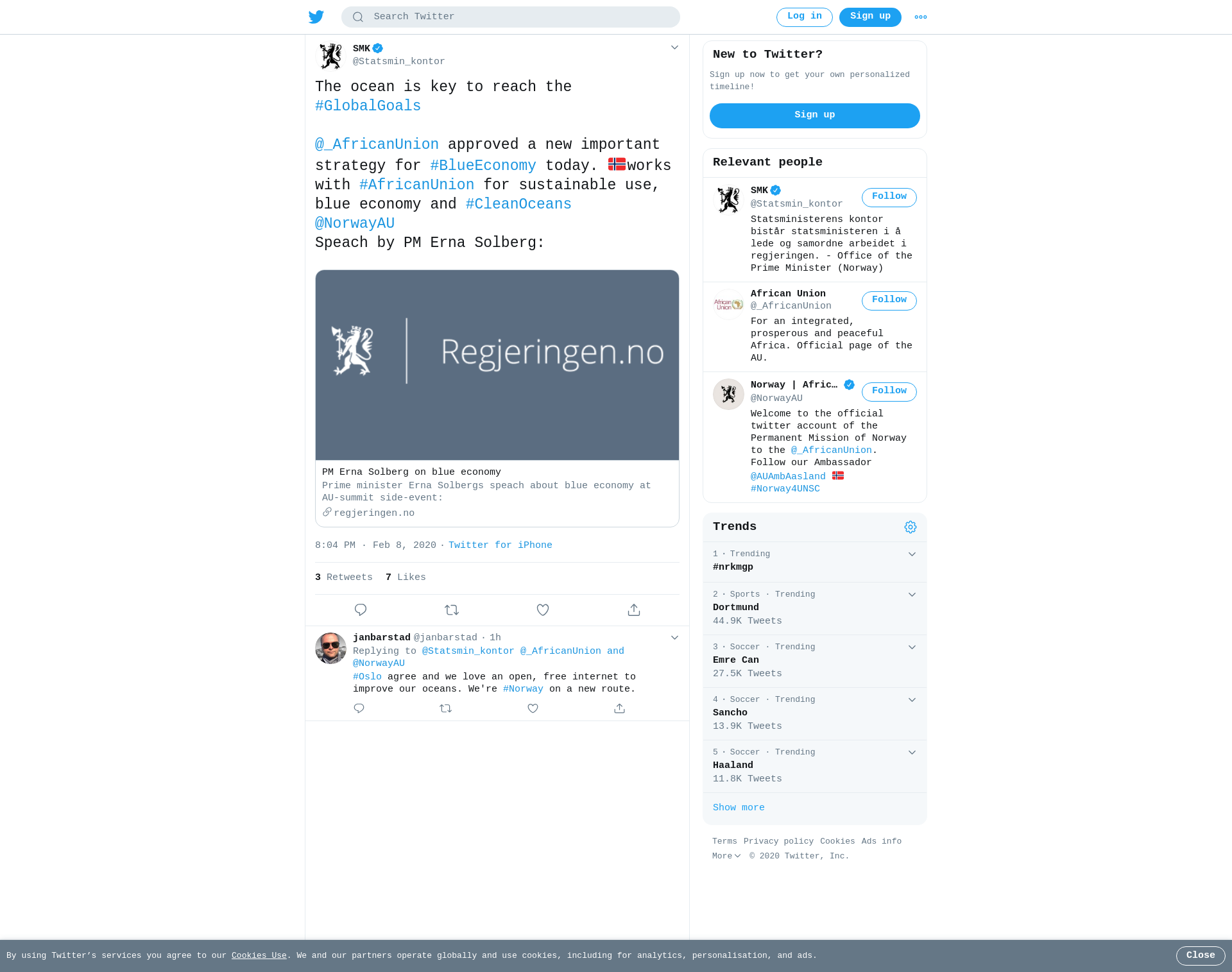Expand options chevron on janbarstad reply
The height and width of the screenshot is (972, 1232).
[x=674, y=638]
